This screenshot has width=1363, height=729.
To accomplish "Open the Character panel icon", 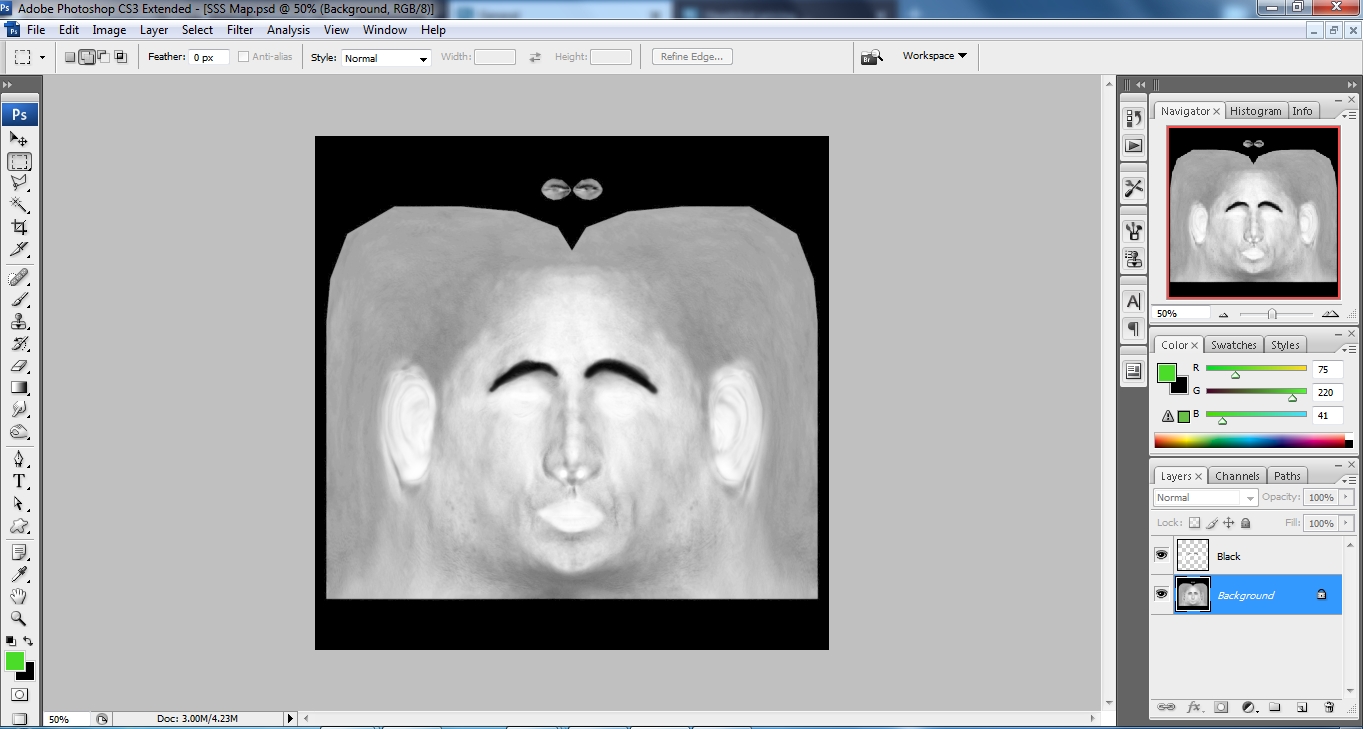I will (x=1133, y=301).
